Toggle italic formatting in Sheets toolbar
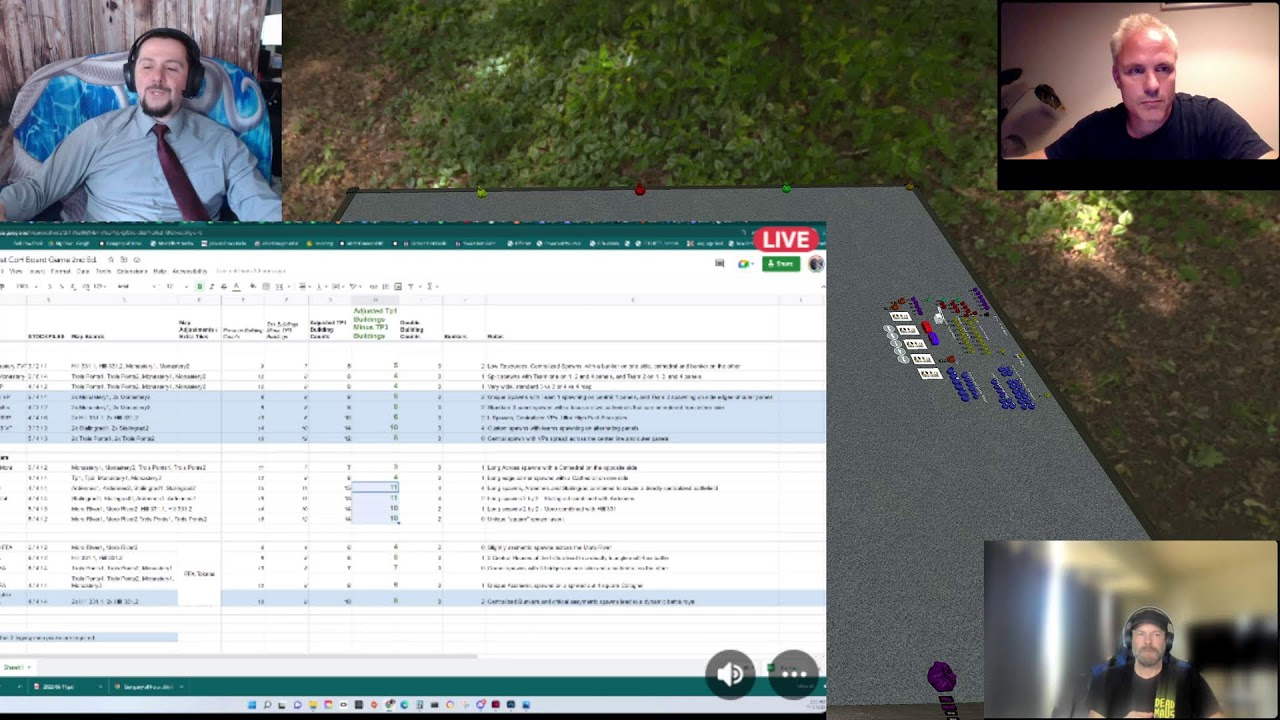 tap(211, 286)
